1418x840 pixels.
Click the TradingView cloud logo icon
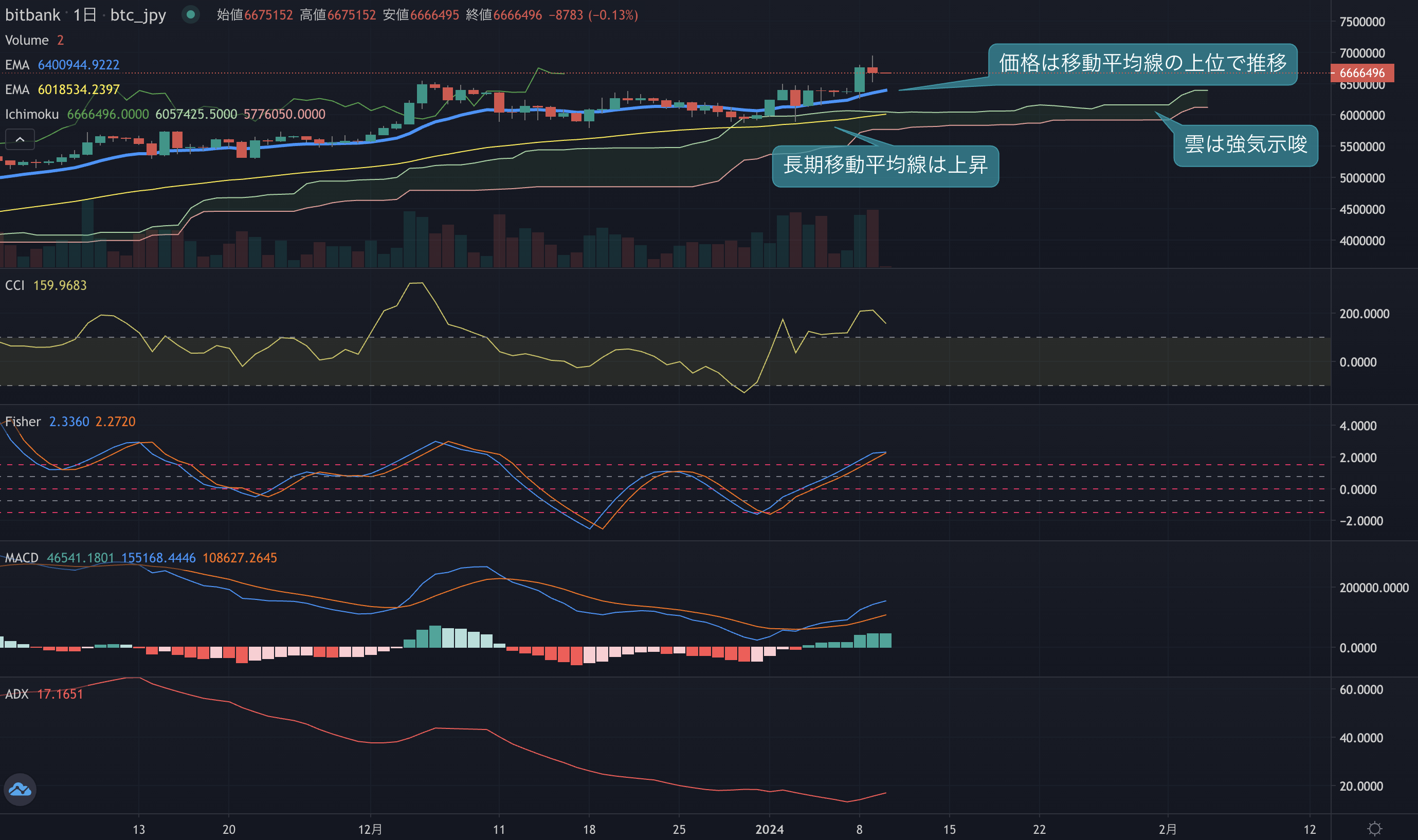[x=20, y=789]
